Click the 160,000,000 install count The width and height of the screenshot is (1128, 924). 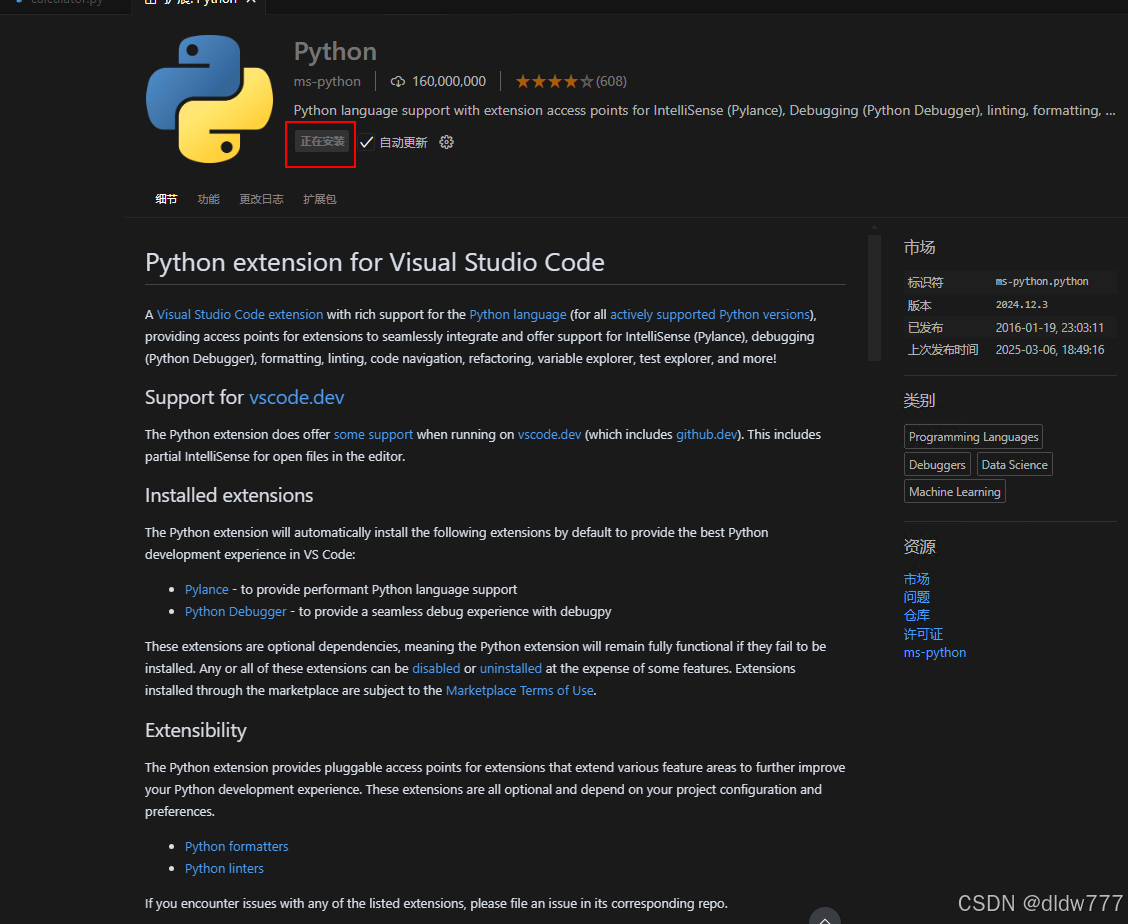[x=449, y=81]
